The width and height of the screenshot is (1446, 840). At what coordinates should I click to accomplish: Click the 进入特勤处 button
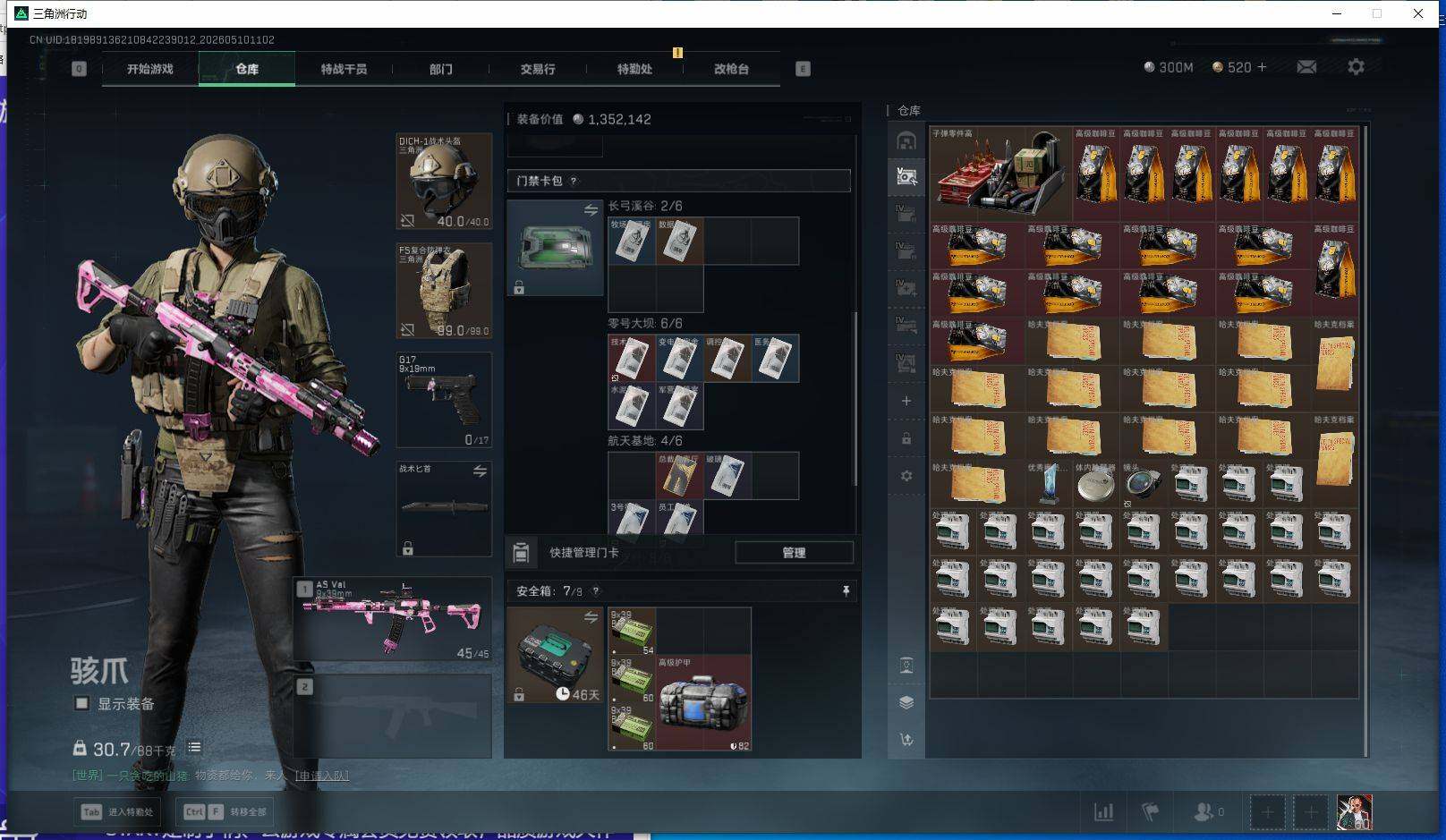pos(119,811)
